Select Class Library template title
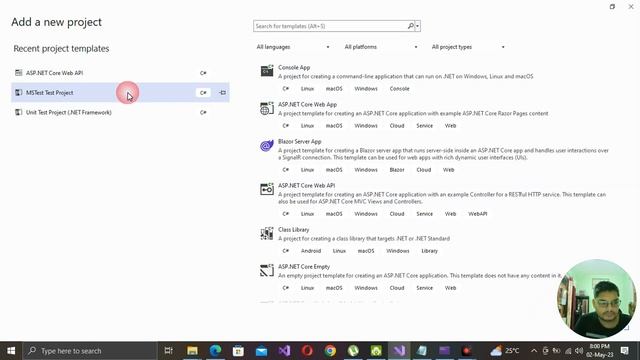Viewport: 640px width, 360px height. click(x=293, y=230)
